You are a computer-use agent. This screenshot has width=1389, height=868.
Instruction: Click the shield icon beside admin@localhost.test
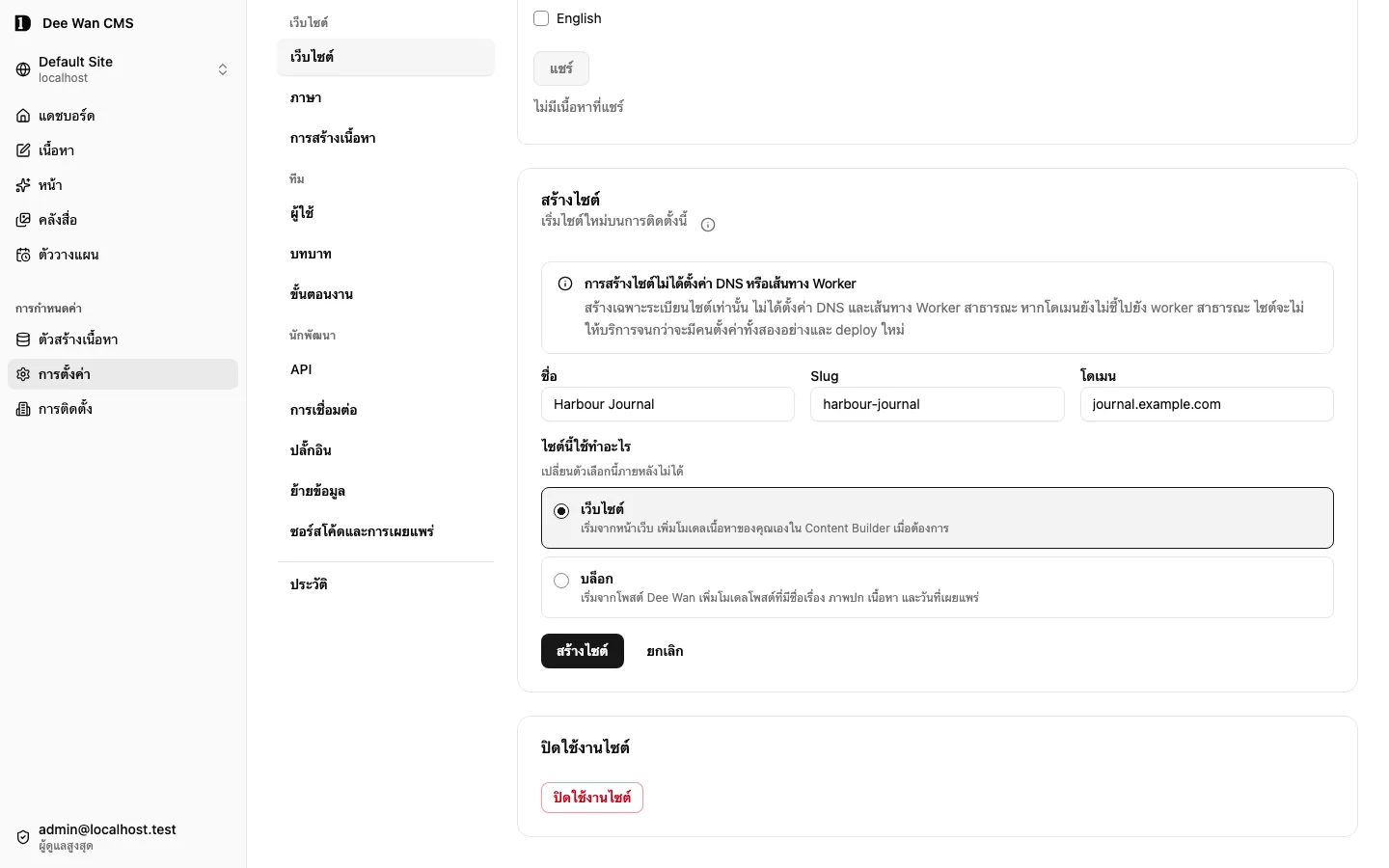23,837
